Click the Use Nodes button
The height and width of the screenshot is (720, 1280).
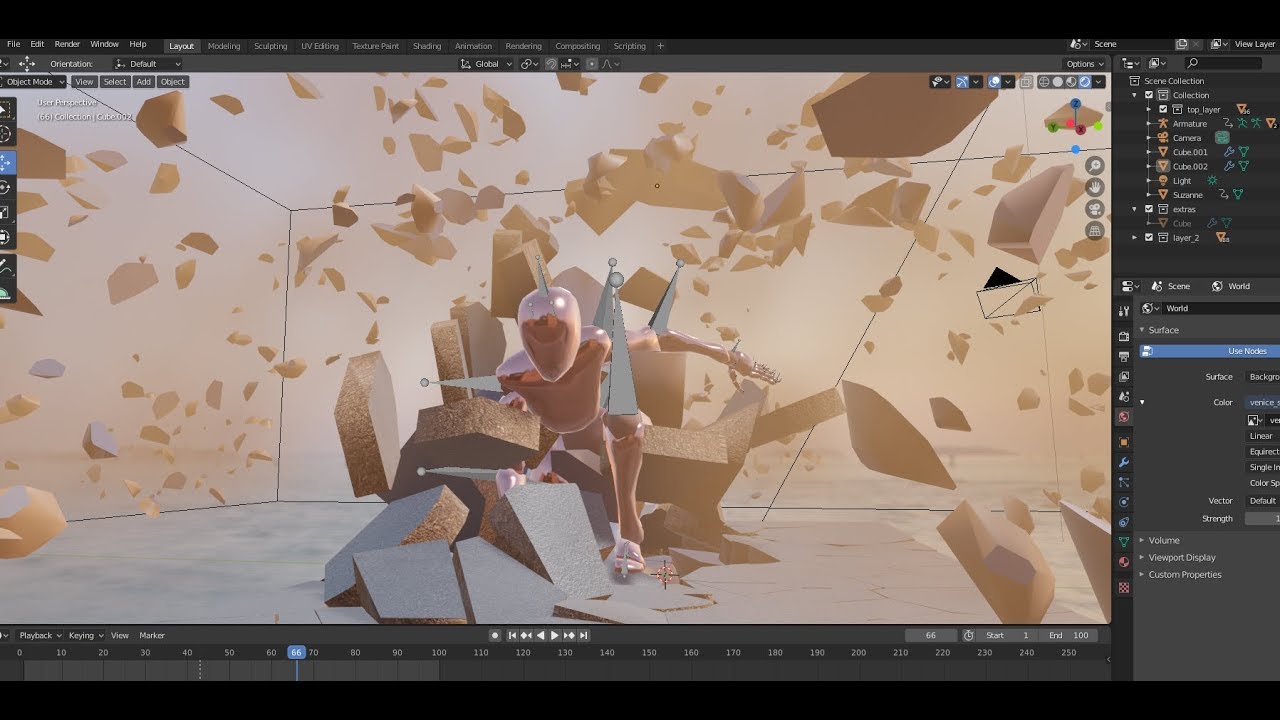click(1210, 351)
